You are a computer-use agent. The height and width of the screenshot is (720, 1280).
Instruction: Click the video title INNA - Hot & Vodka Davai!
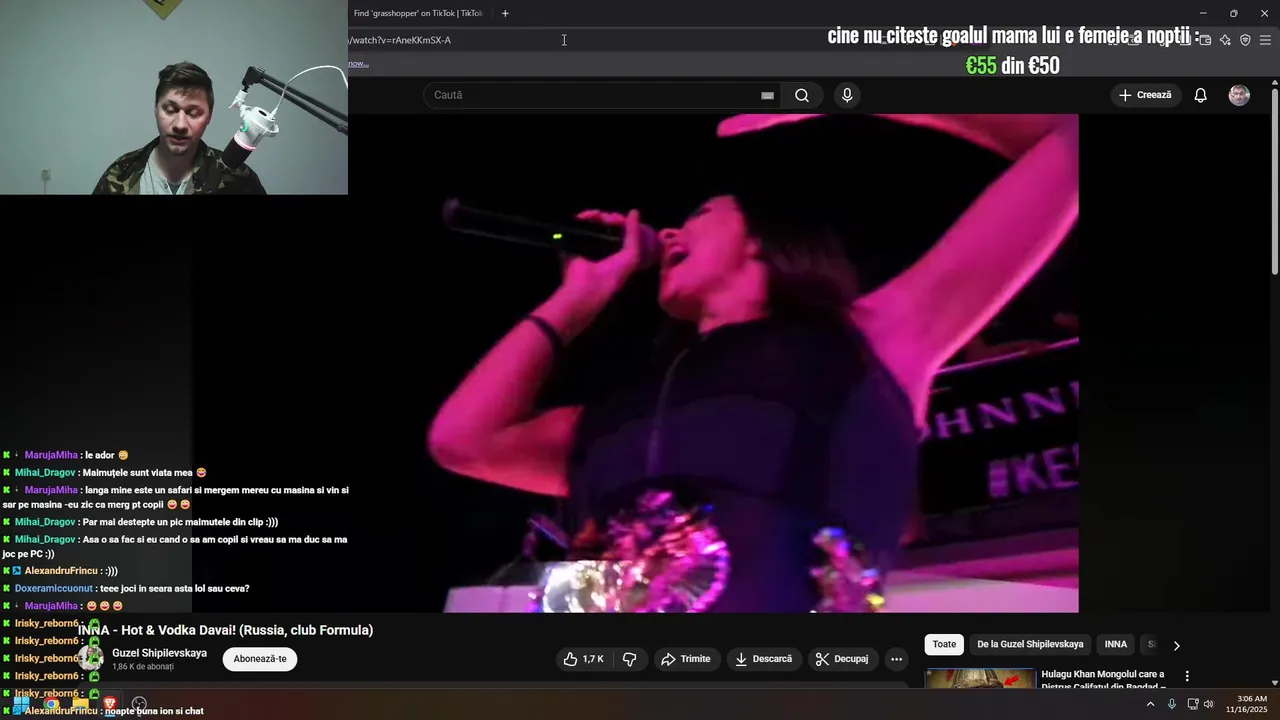pyautogui.click(x=226, y=630)
